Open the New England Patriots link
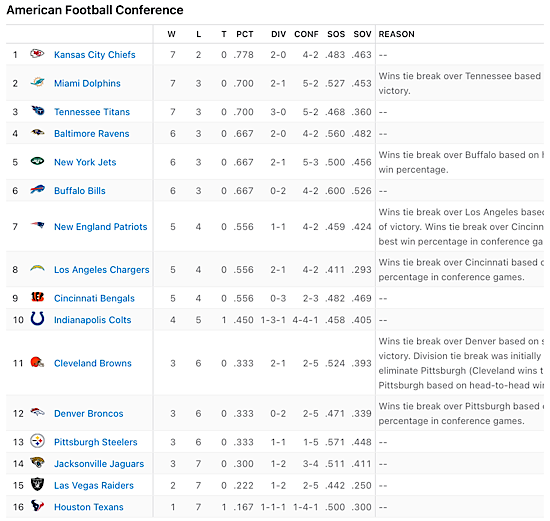Screen dimensions: 550x521 click(100, 227)
